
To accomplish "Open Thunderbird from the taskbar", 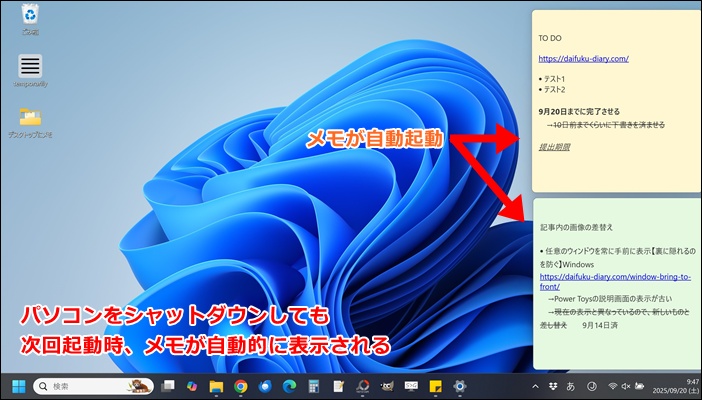I will pos(265,386).
